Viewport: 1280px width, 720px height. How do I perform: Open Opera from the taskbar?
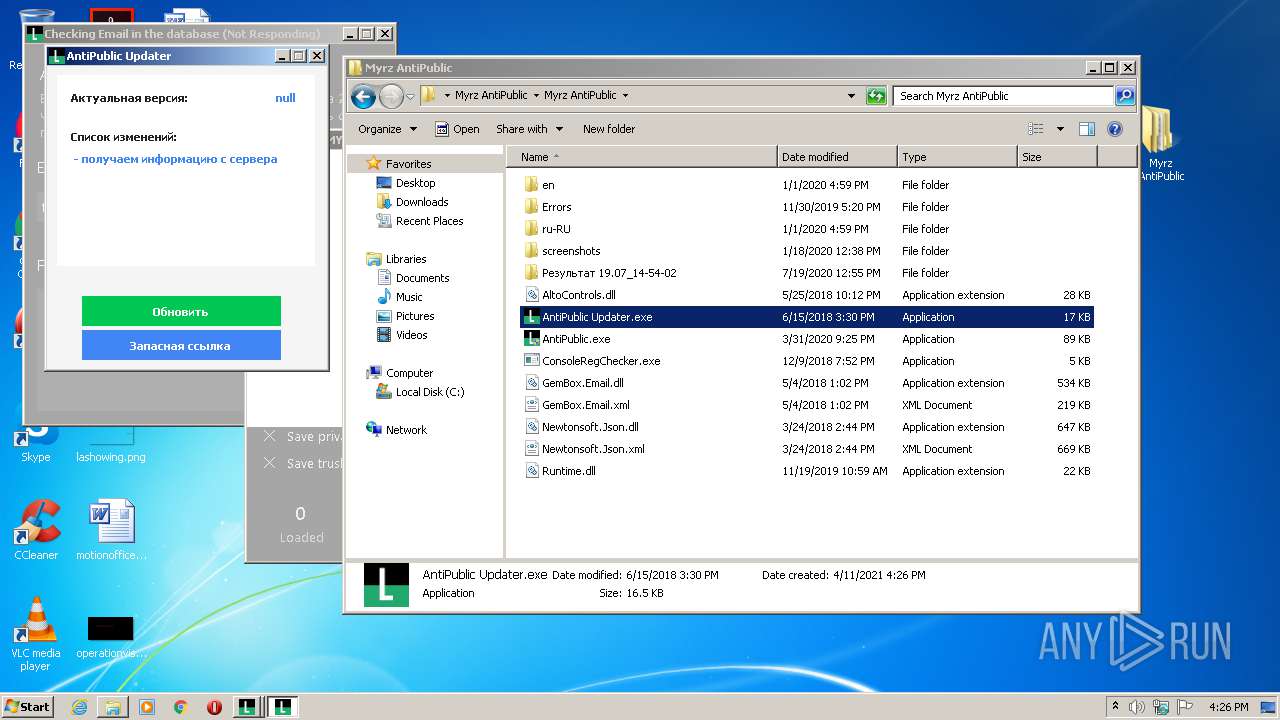(214, 707)
